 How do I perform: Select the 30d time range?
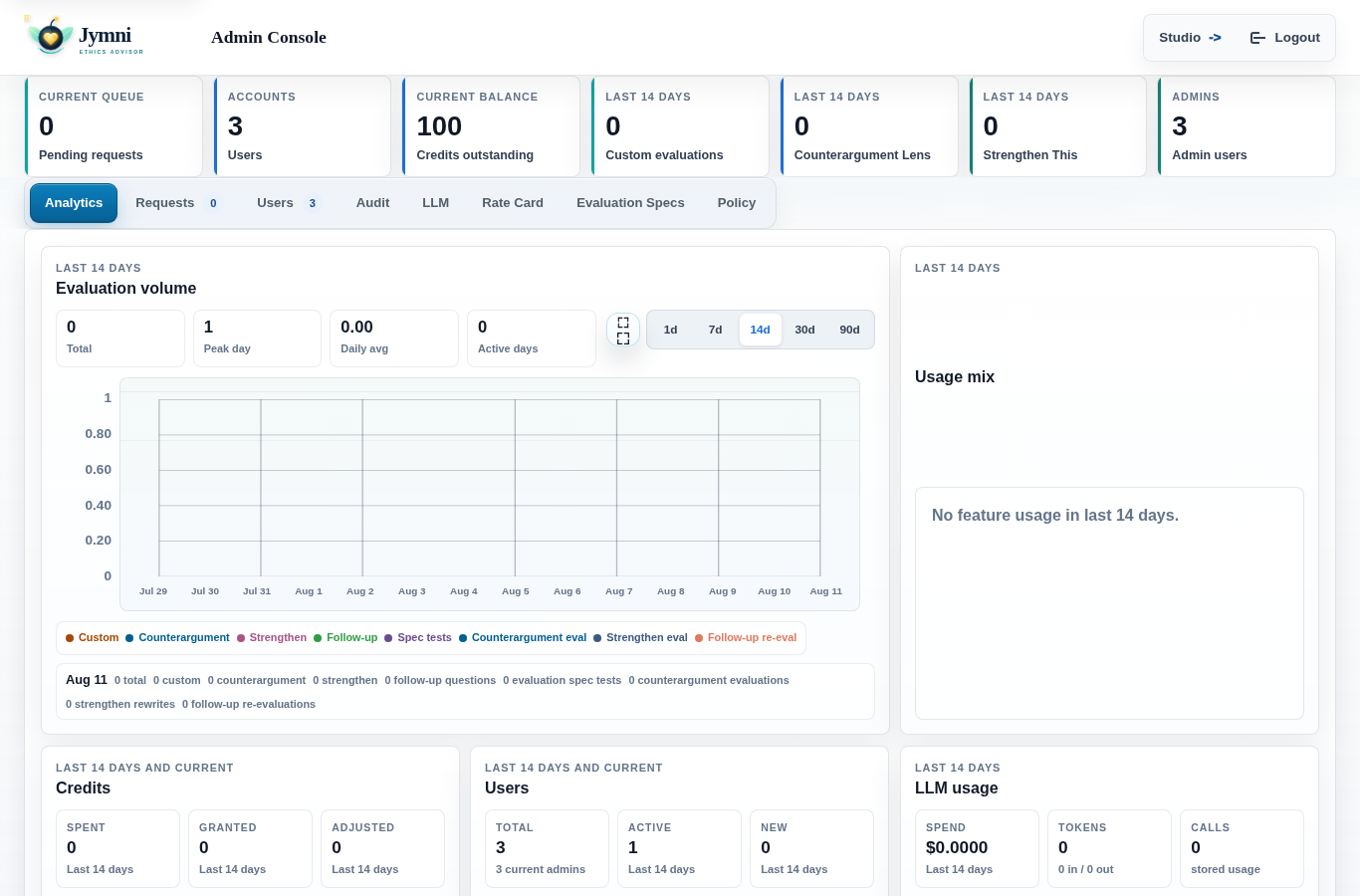(804, 330)
